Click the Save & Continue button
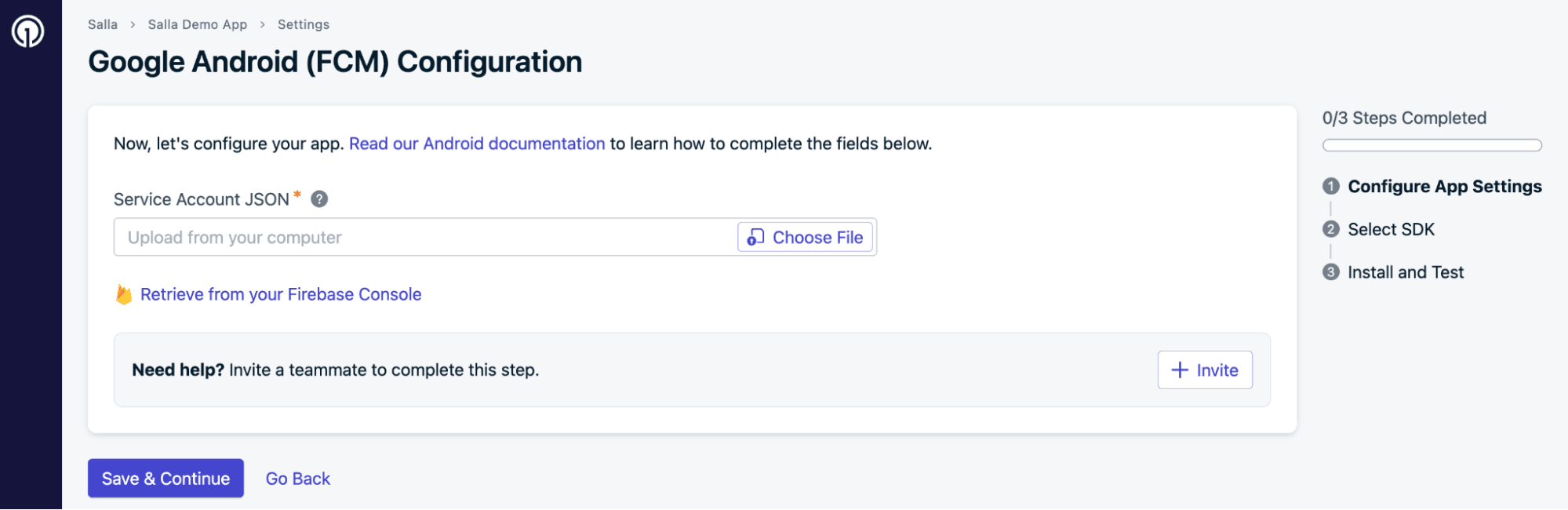 click(x=166, y=478)
